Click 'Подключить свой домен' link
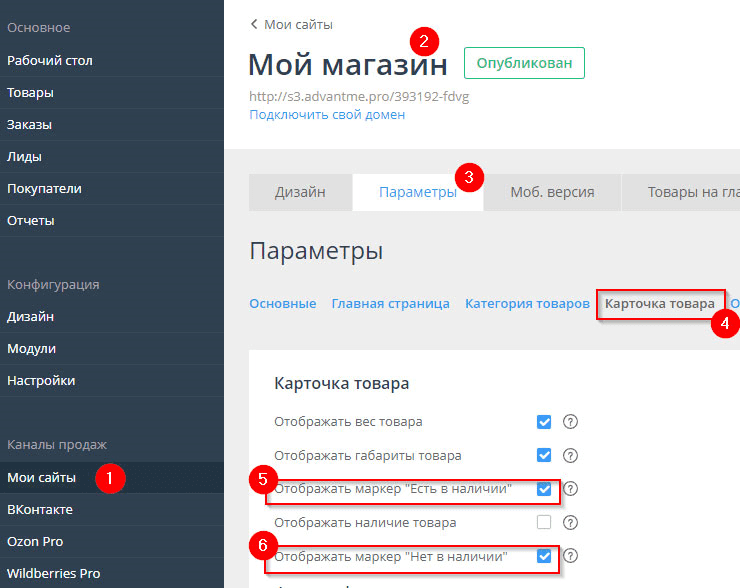The image size is (740, 588). point(327,115)
